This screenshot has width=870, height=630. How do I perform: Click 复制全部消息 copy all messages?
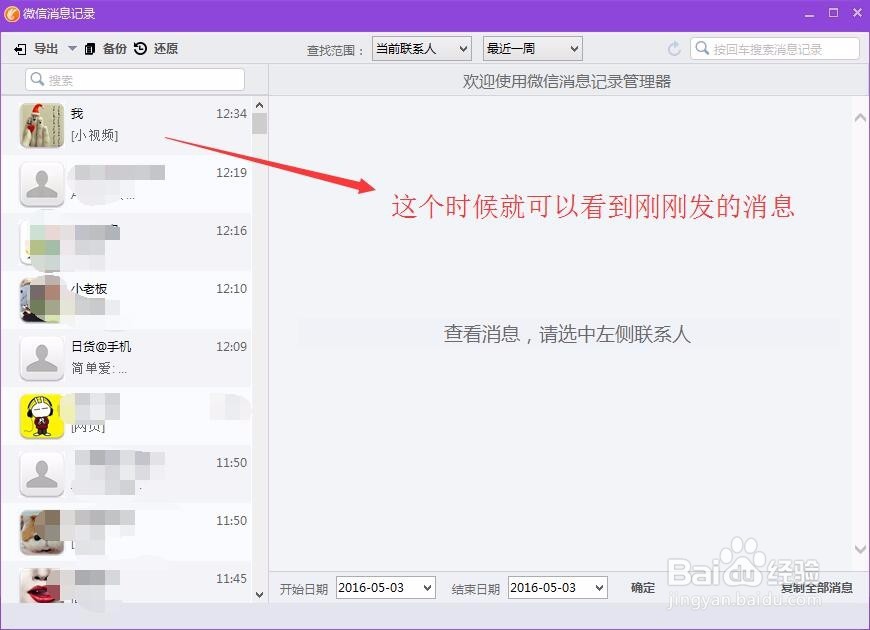[817, 588]
